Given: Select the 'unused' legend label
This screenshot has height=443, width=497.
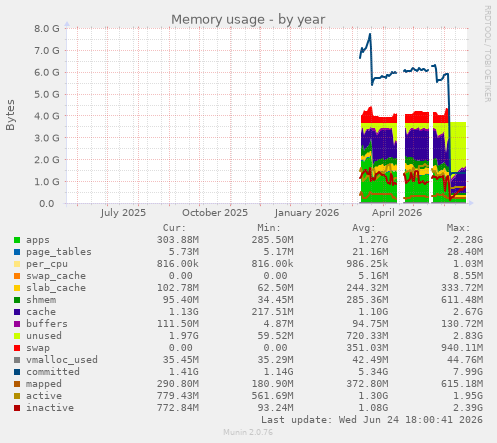Looking at the screenshot, I should [x=44, y=336].
